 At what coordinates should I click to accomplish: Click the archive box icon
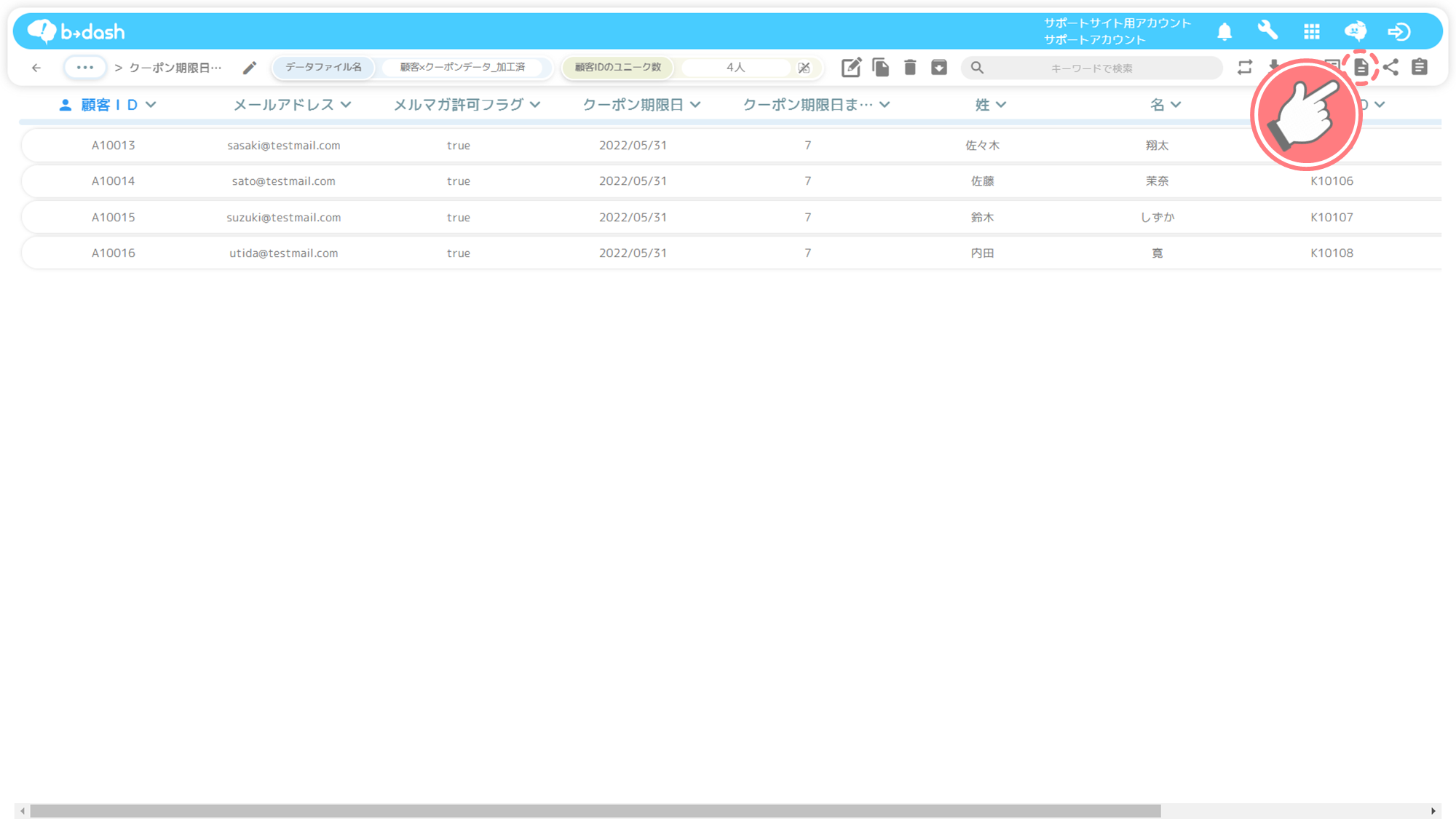click(x=939, y=68)
